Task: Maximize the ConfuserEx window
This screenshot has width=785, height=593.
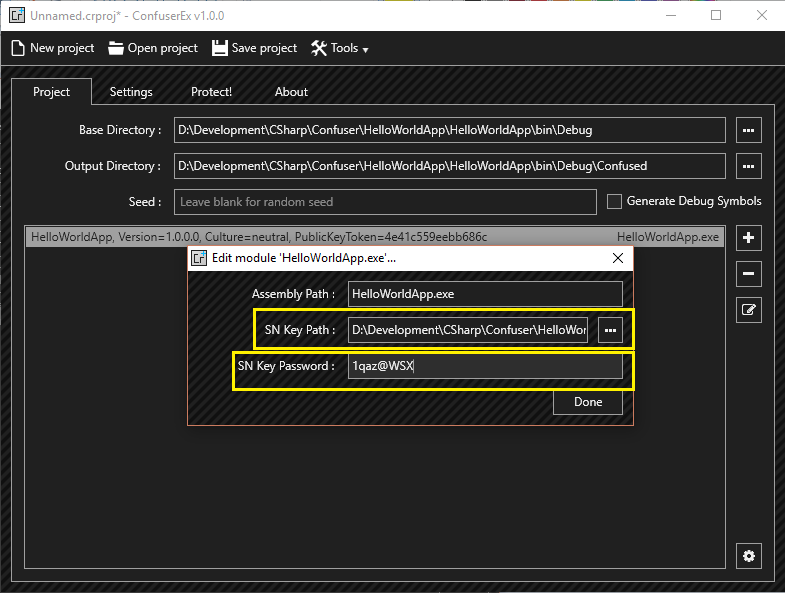Action: click(716, 16)
